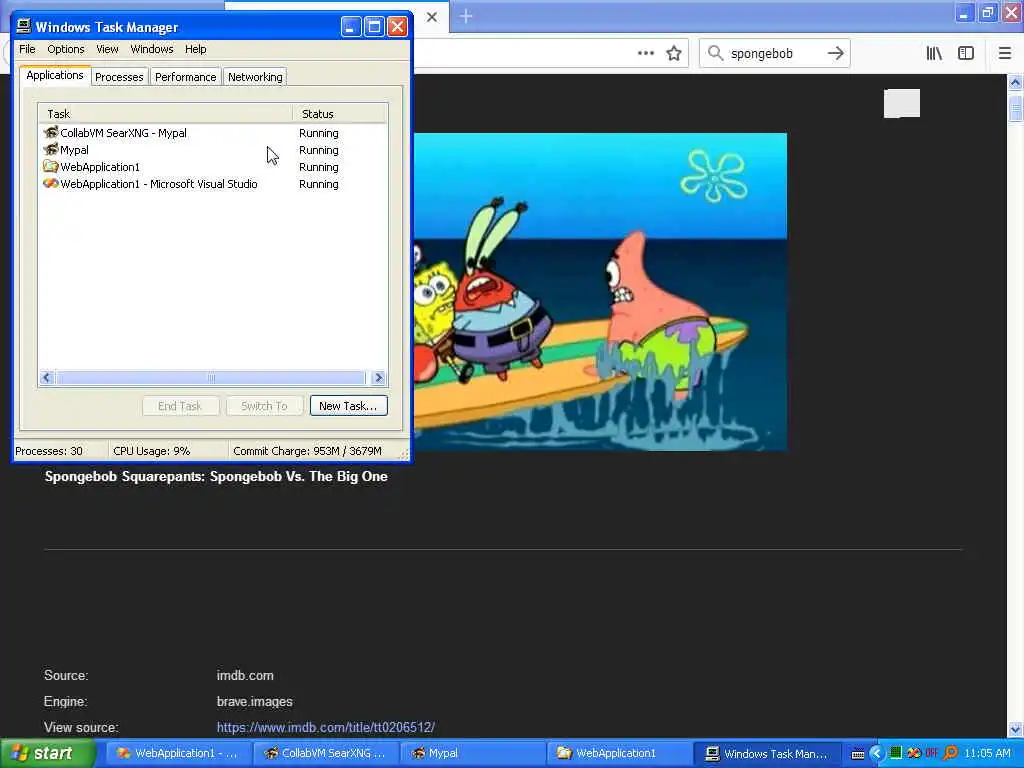
Task: Open the imdb.com view source link
Action: pyautogui.click(x=325, y=727)
